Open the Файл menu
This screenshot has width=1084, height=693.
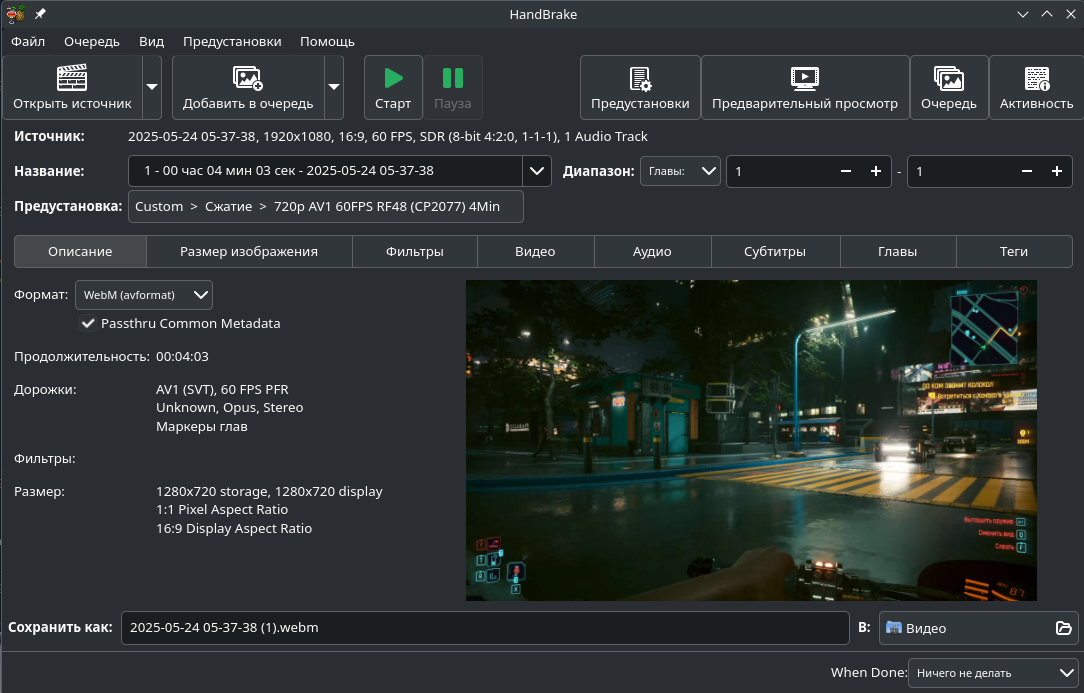(28, 41)
